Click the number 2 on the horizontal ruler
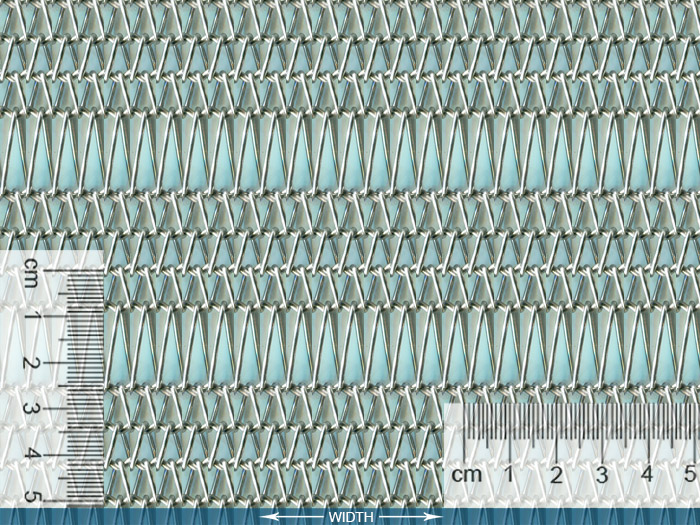This screenshot has height=525, width=700. pos(557,473)
